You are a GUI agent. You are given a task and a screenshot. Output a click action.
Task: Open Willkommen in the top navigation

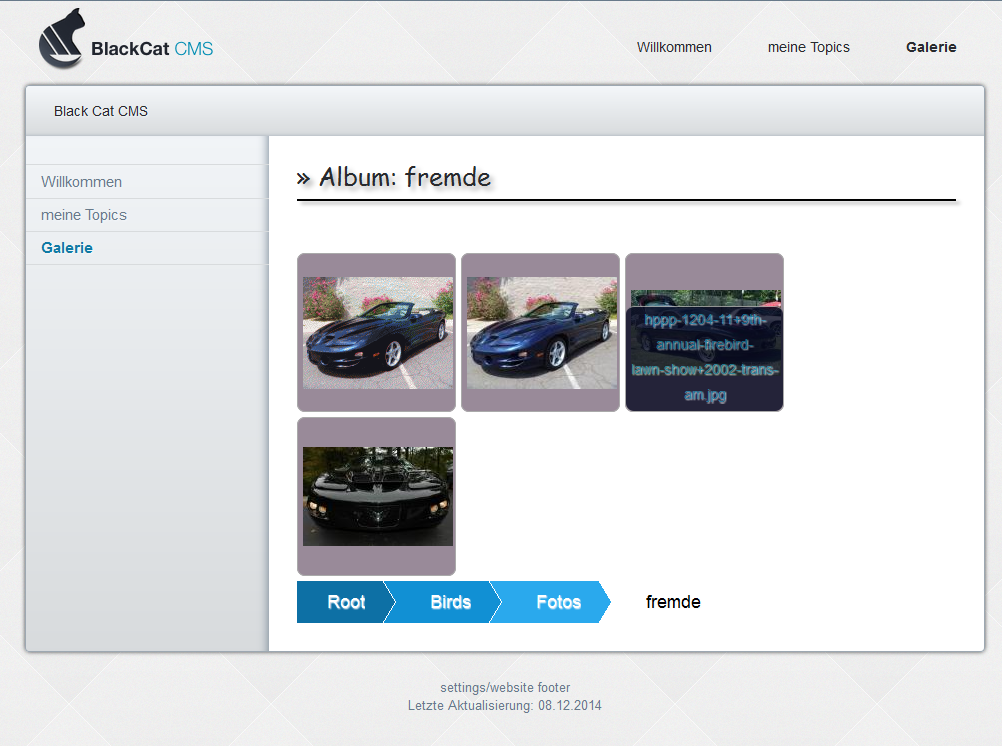(674, 47)
